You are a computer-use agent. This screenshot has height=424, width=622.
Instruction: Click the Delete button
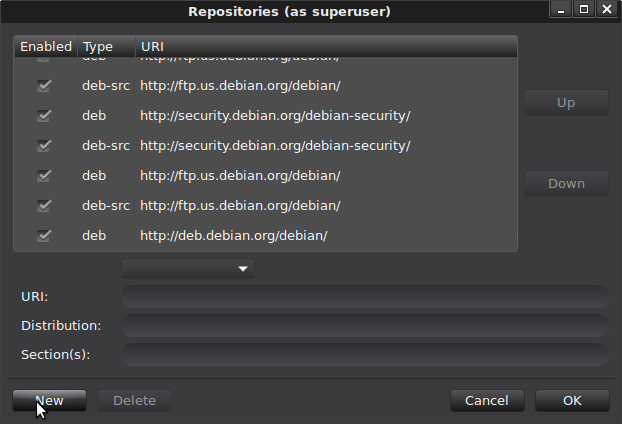pos(134,401)
